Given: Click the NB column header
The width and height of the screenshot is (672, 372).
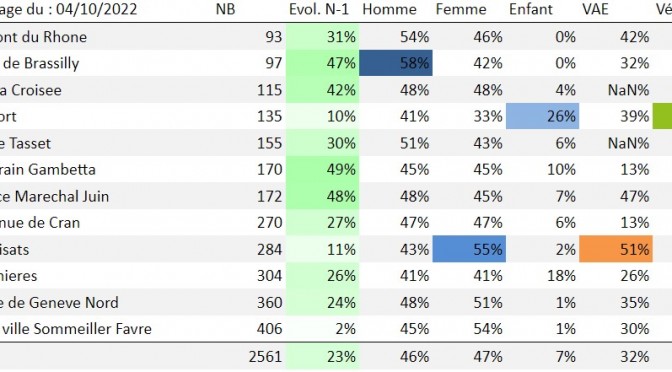Looking at the screenshot, I should [x=225, y=9].
